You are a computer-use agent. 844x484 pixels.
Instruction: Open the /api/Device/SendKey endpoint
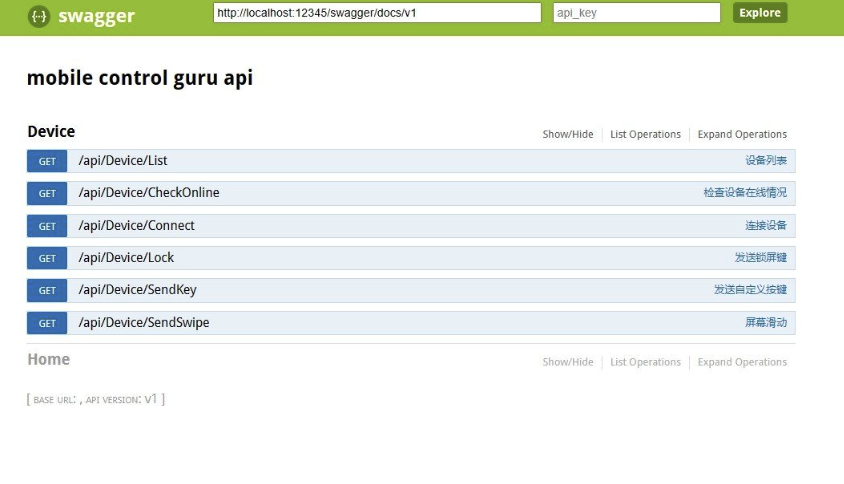coord(137,290)
